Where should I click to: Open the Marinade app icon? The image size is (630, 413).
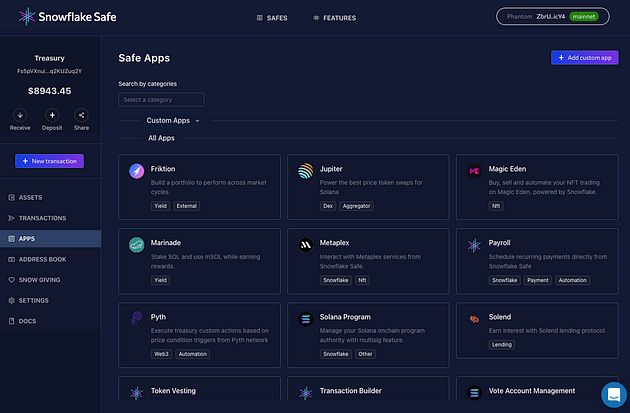pos(137,245)
